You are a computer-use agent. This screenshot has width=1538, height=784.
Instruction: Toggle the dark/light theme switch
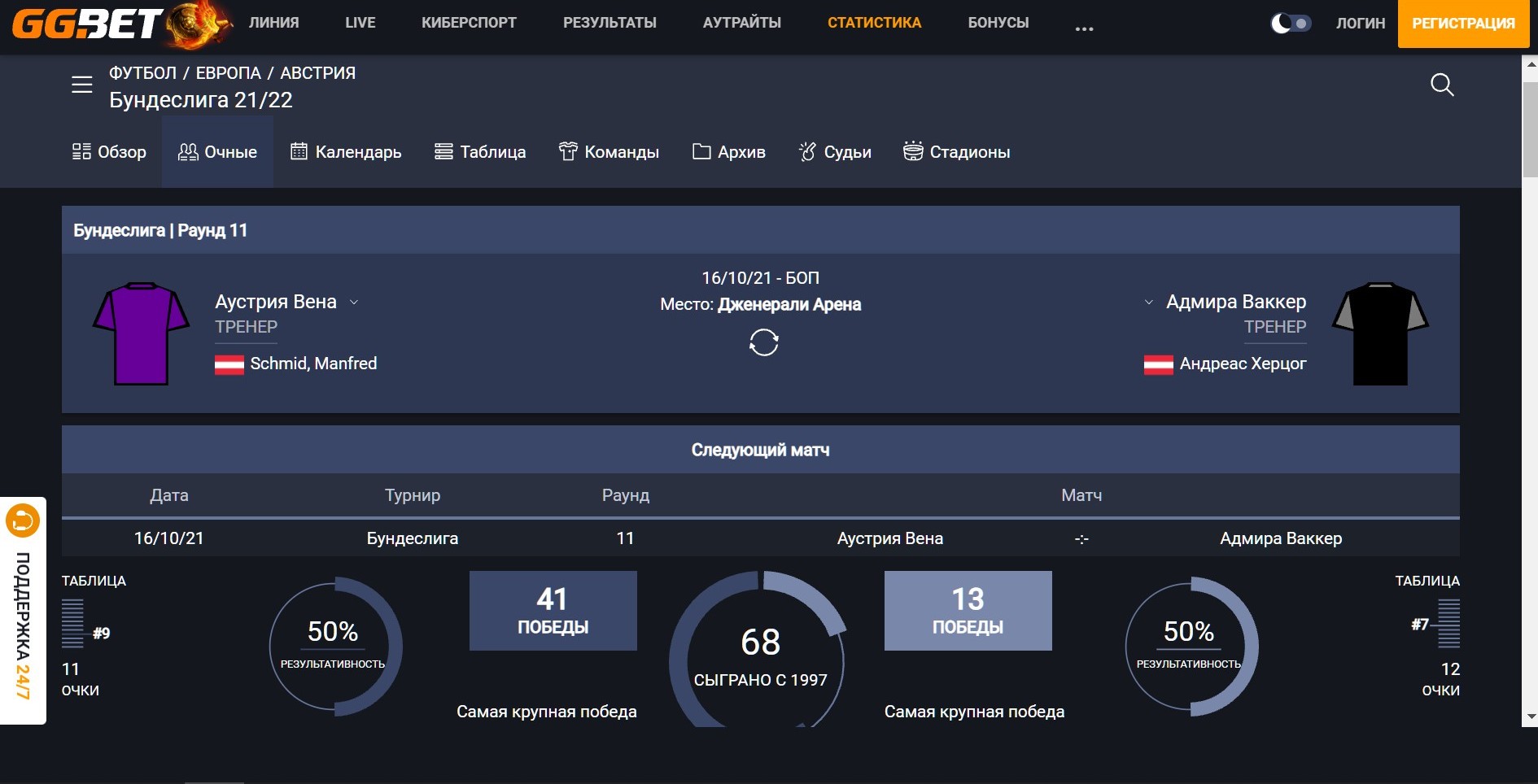[x=1291, y=24]
